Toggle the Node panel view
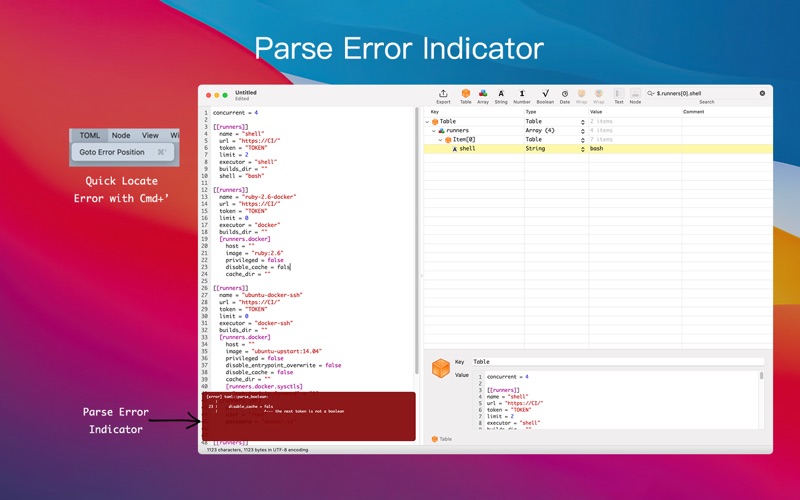The image size is (800, 500). [635, 95]
